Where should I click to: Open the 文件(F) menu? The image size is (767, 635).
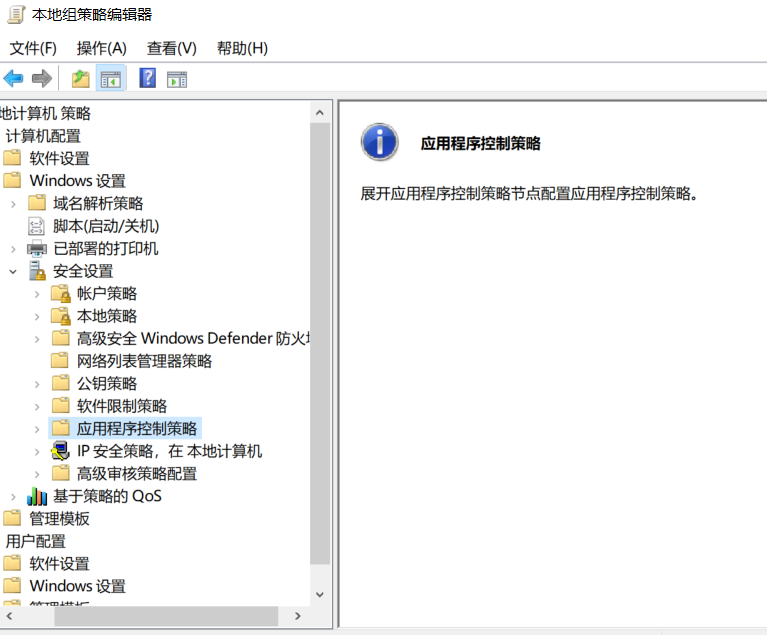click(33, 48)
